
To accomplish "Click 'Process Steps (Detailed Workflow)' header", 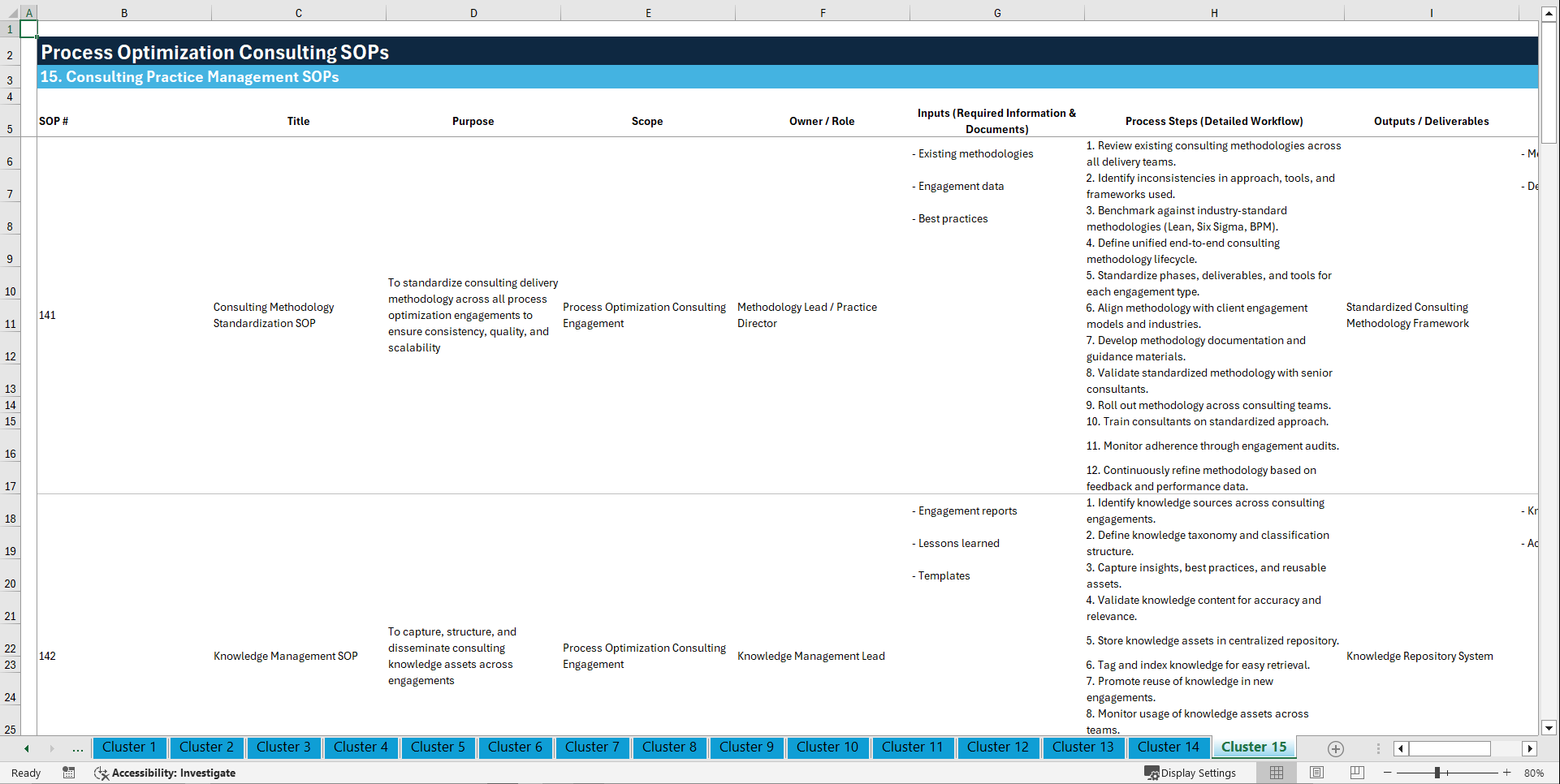I will (1214, 121).
